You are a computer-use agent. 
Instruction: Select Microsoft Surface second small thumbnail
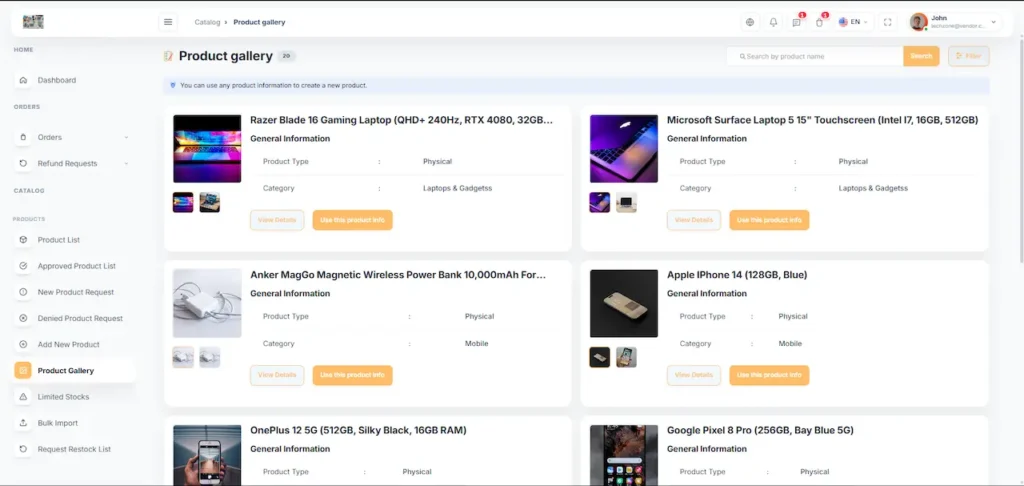coord(626,202)
